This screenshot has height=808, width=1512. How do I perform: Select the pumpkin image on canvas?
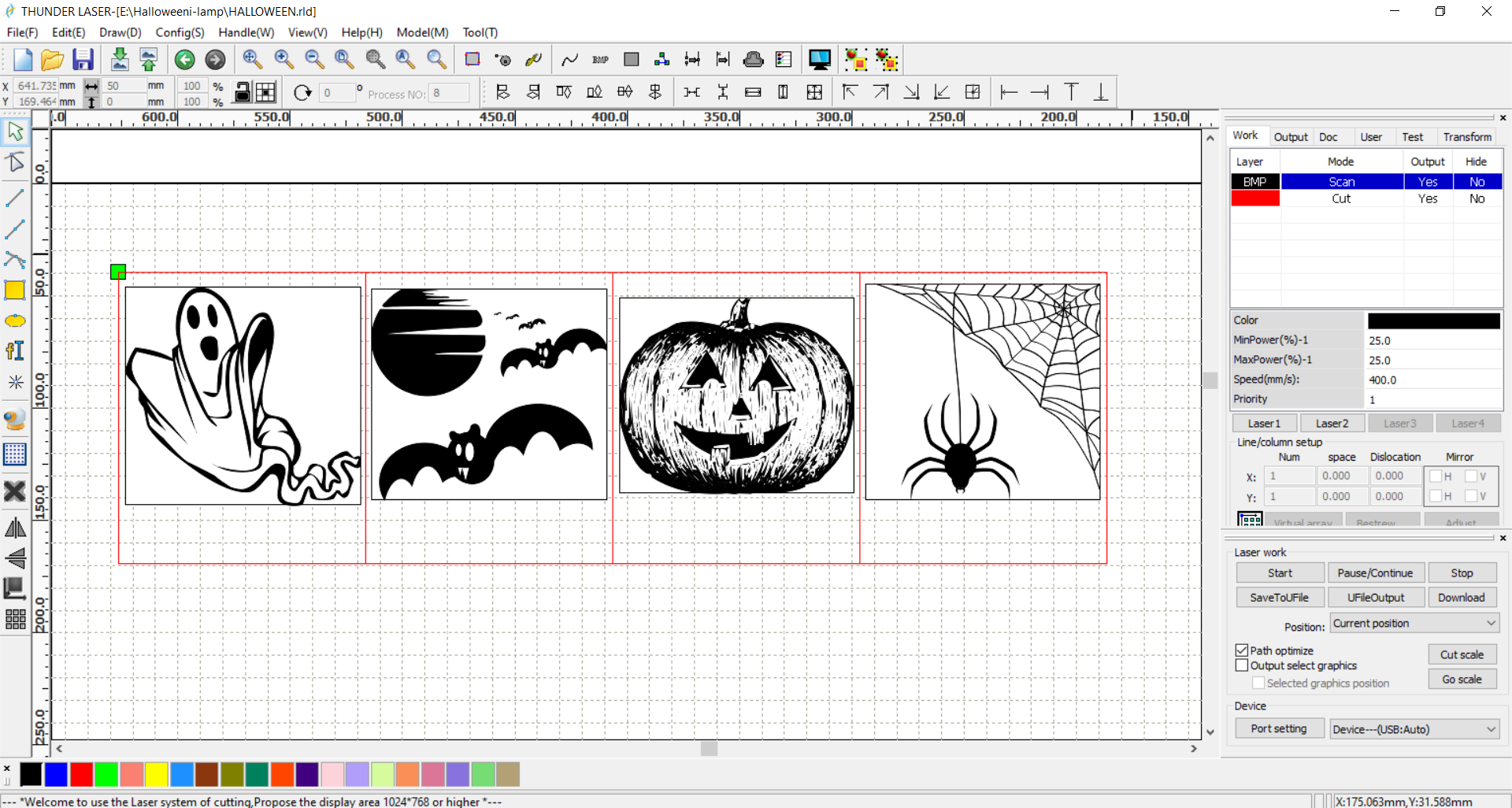point(736,395)
